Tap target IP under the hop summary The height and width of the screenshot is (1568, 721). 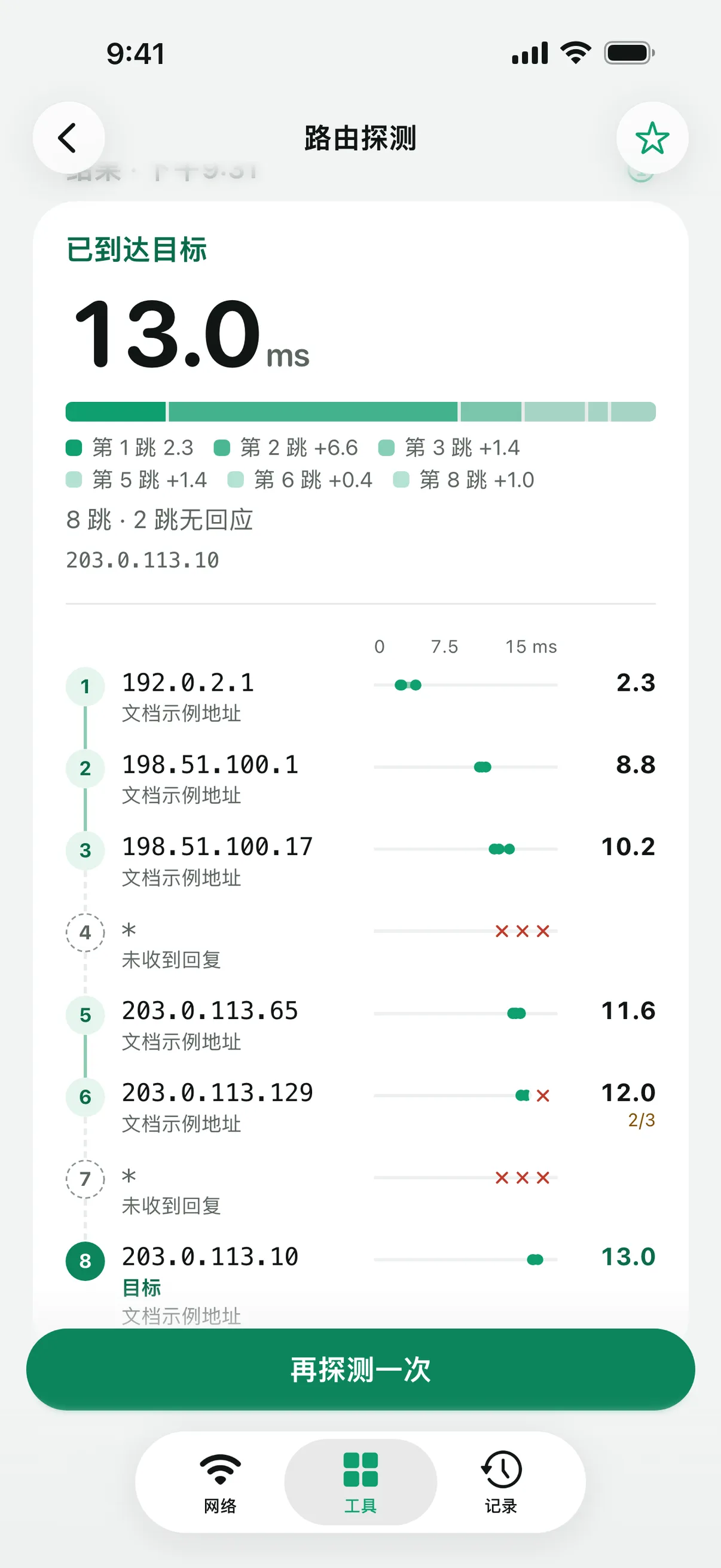point(142,560)
